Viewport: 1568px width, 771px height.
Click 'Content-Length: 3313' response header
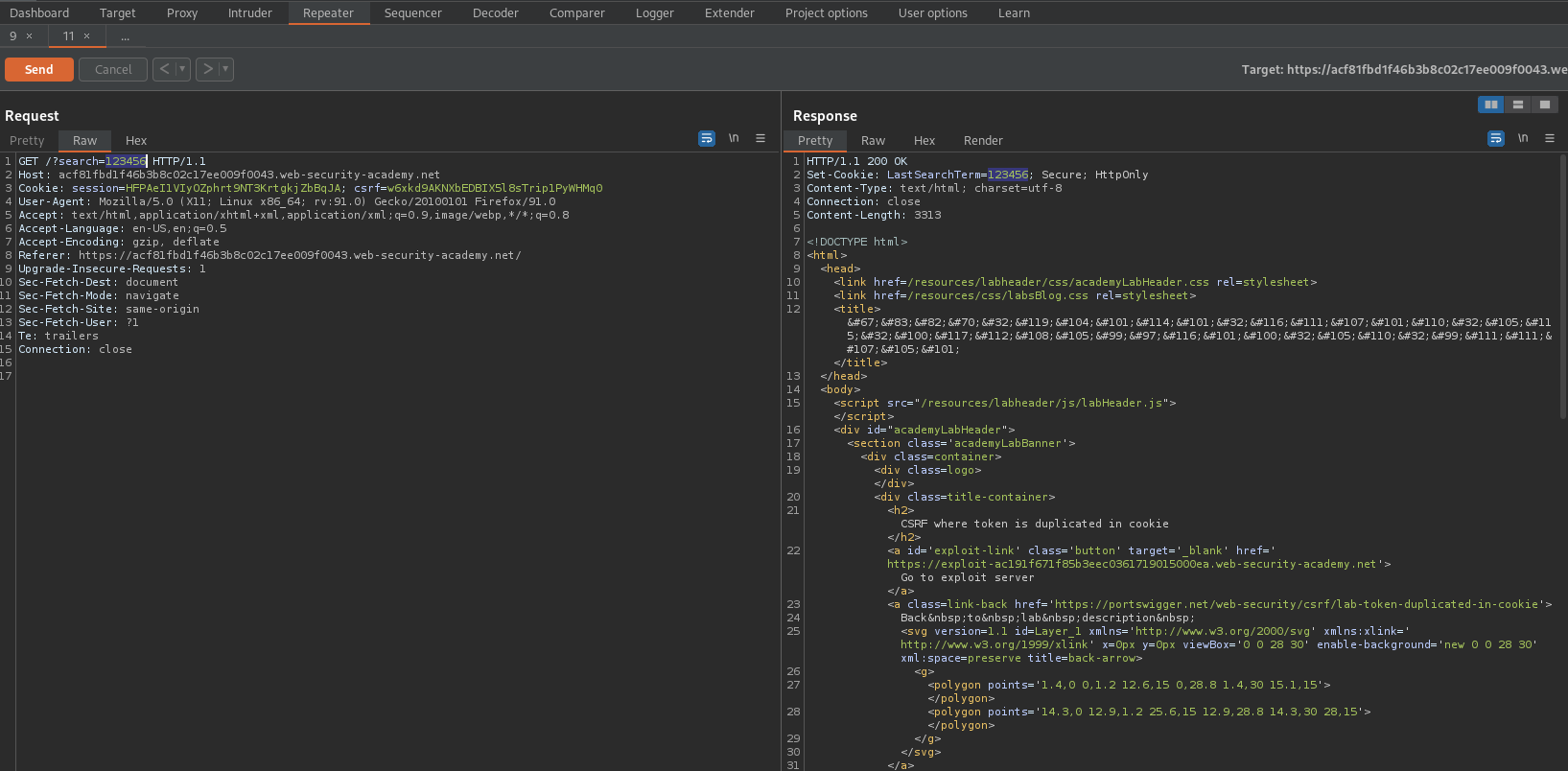[874, 215]
